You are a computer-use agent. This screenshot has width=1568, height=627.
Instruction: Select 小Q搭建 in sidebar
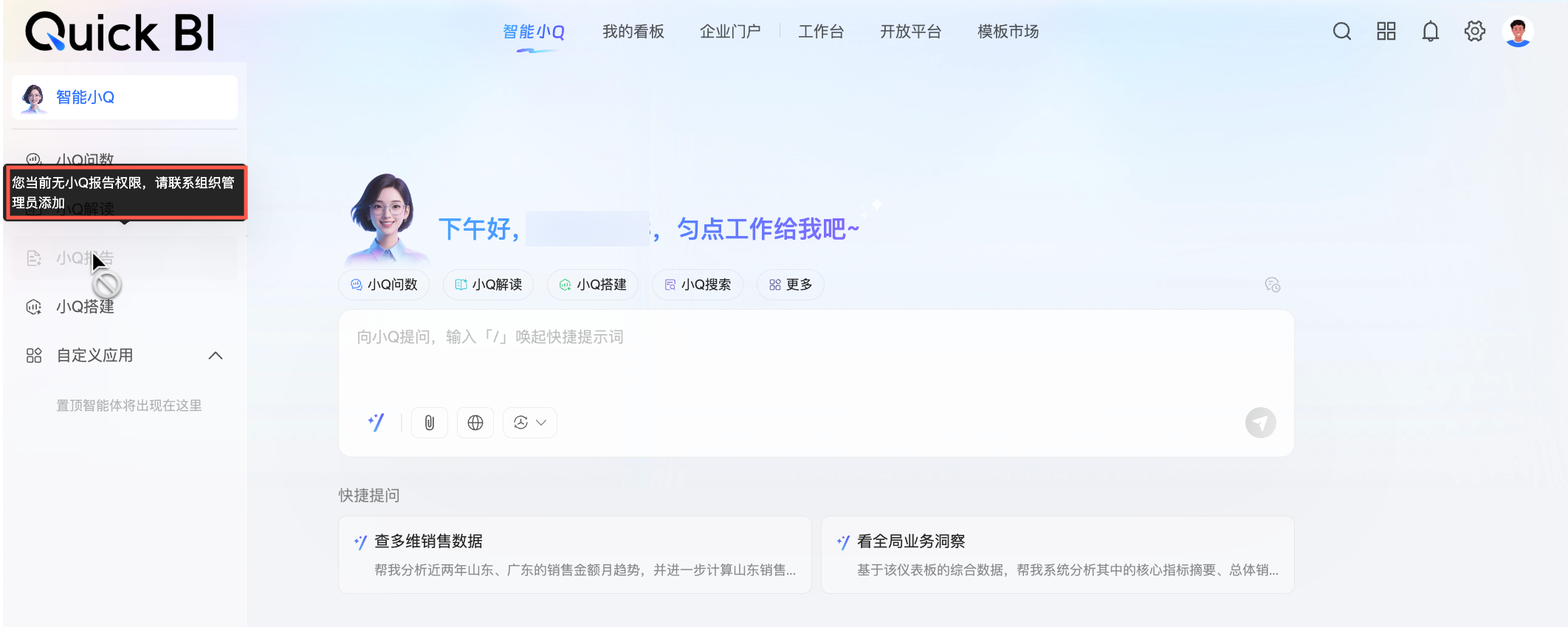(x=125, y=307)
